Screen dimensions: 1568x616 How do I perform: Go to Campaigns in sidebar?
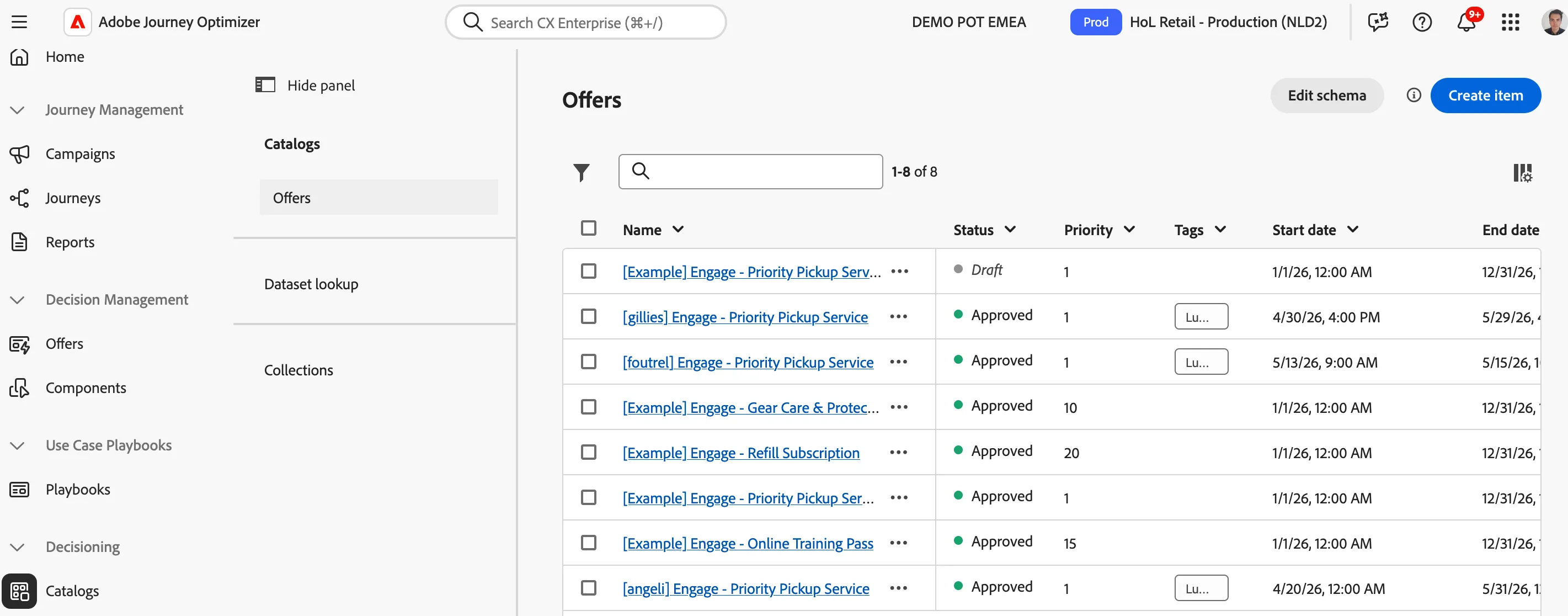click(80, 154)
